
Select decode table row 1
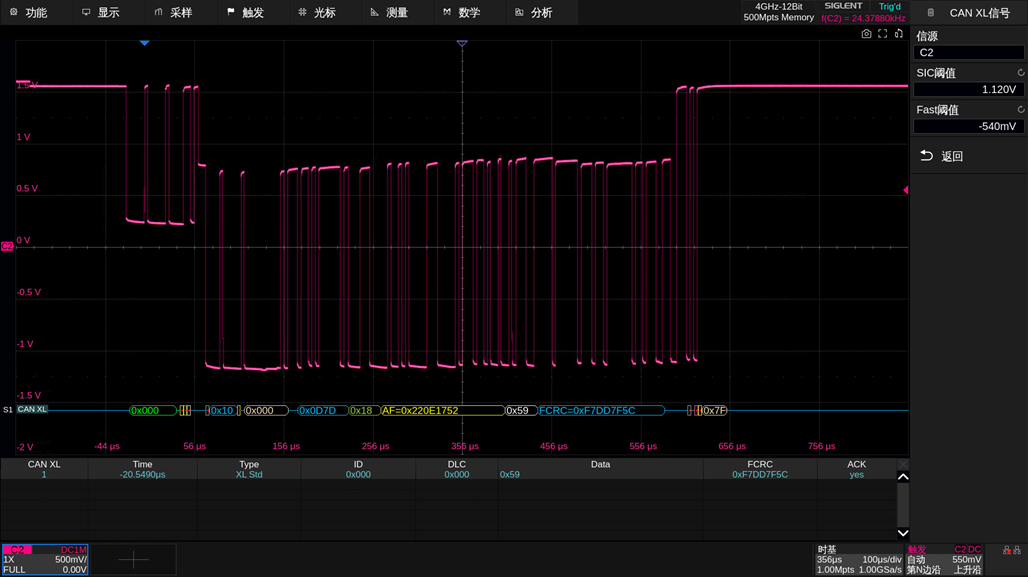pyautogui.click(x=448, y=475)
